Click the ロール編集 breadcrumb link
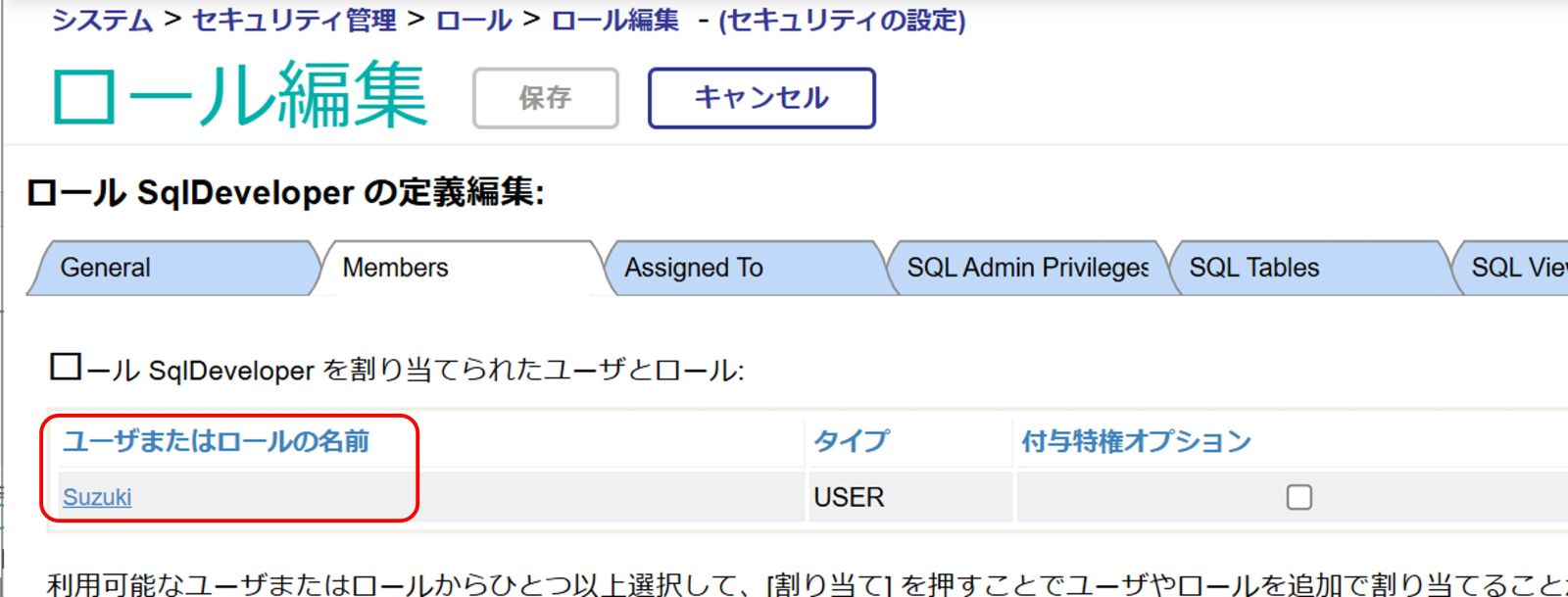The width and height of the screenshot is (1568, 597). (614, 20)
